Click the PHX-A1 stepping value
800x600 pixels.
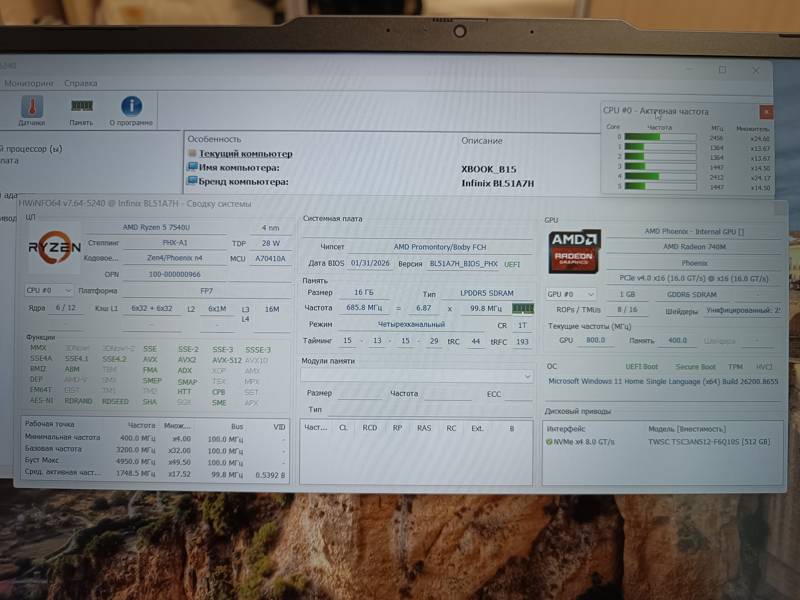point(175,243)
